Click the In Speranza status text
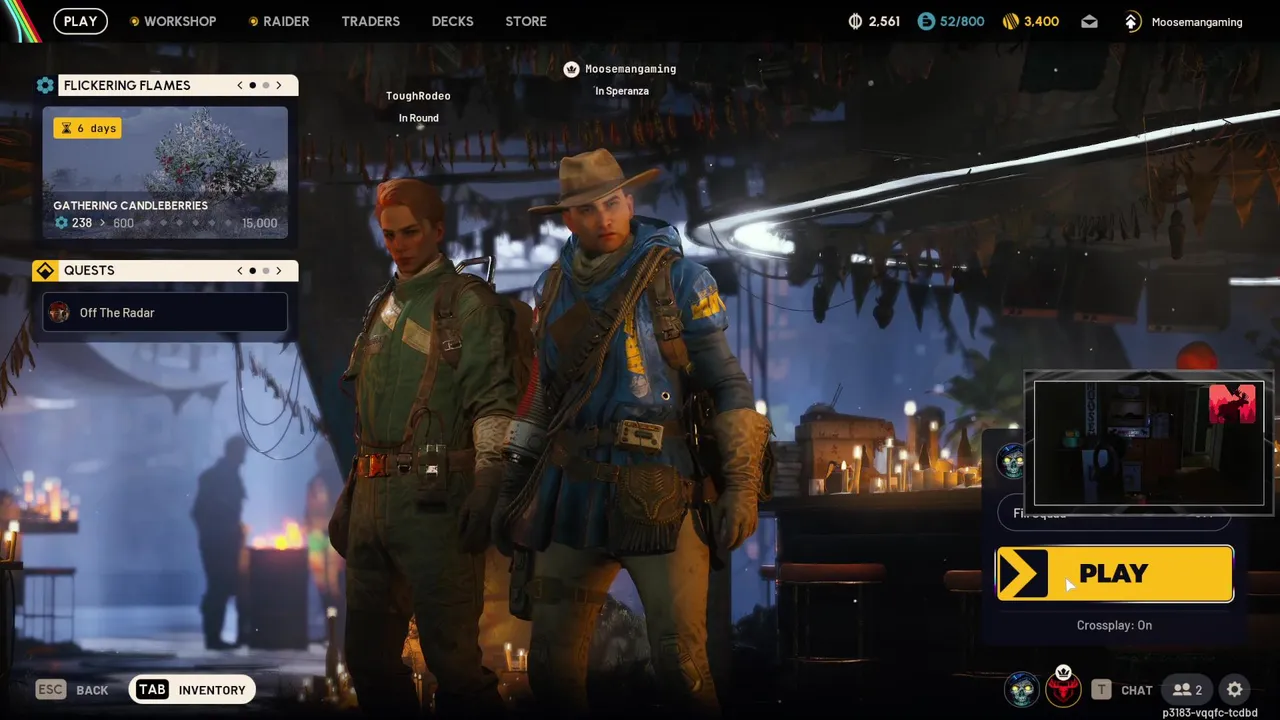 [622, 91]
